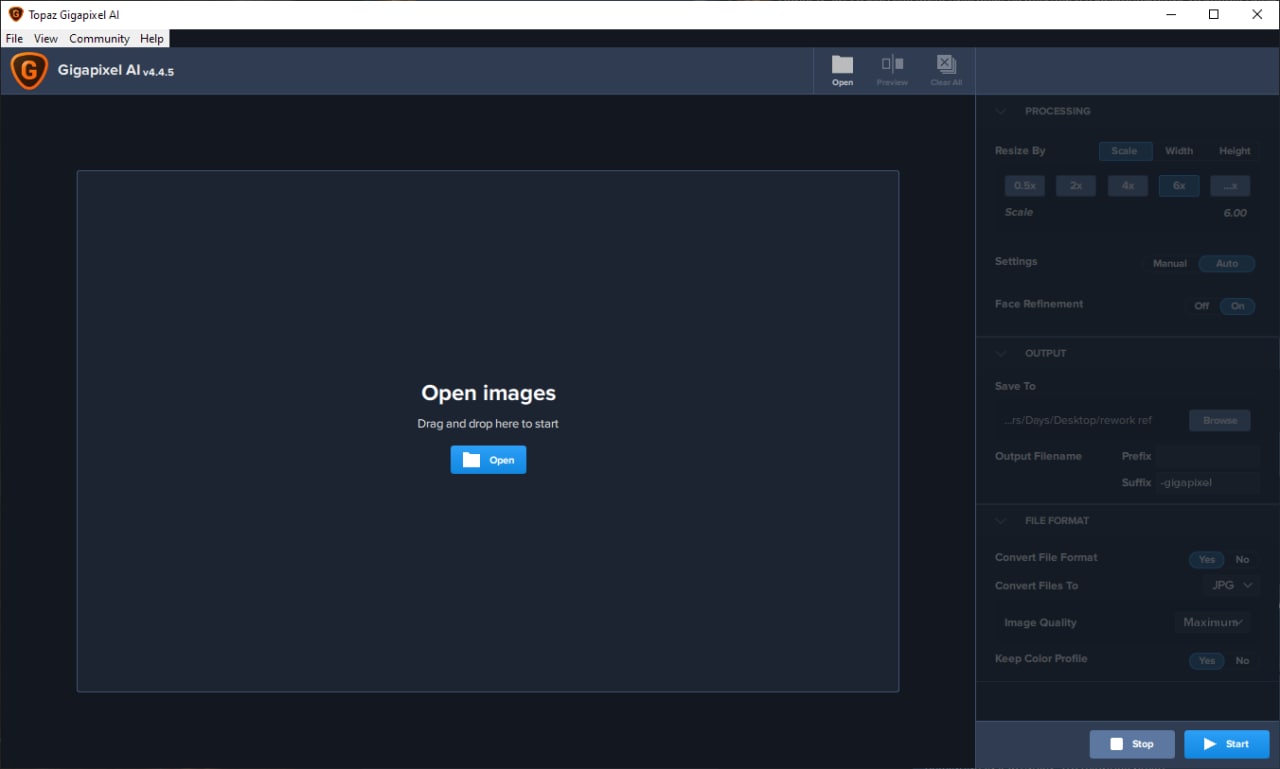Open the Image Quality Maximum dropdown

pyautogui.click(x=1213, y=622)
